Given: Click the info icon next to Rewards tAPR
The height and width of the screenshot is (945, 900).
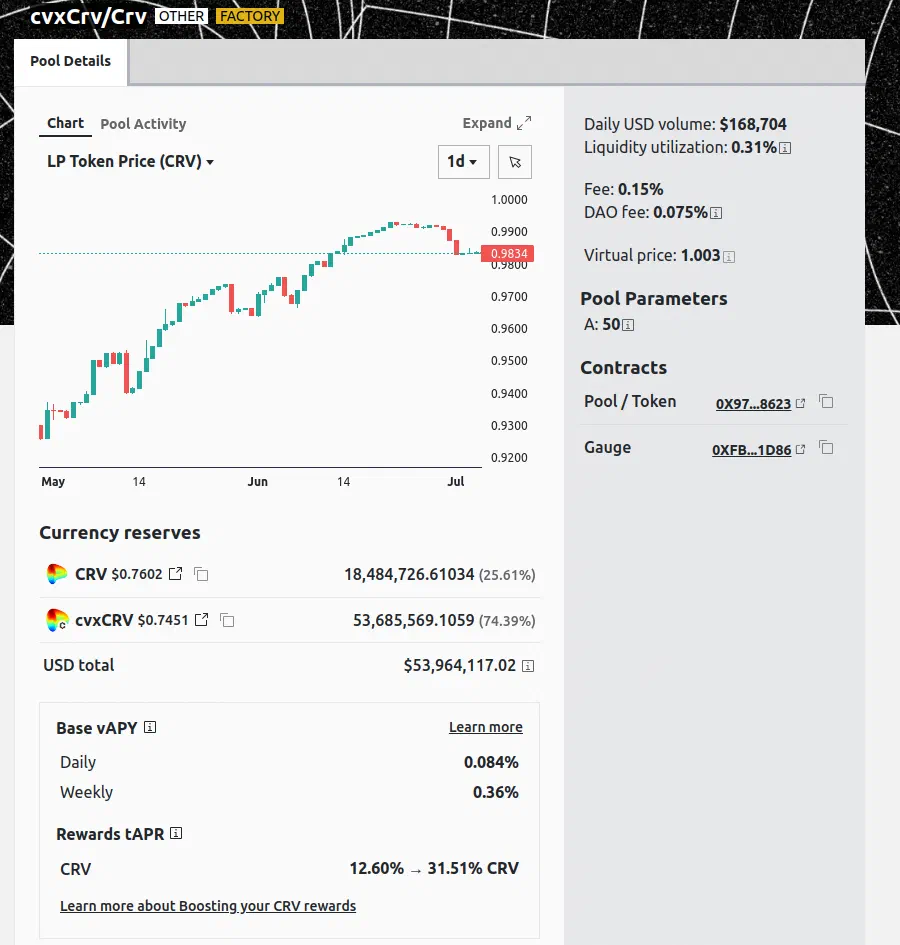Looking at the screenshot, I should pyautogui.click(x=176, y=834).
